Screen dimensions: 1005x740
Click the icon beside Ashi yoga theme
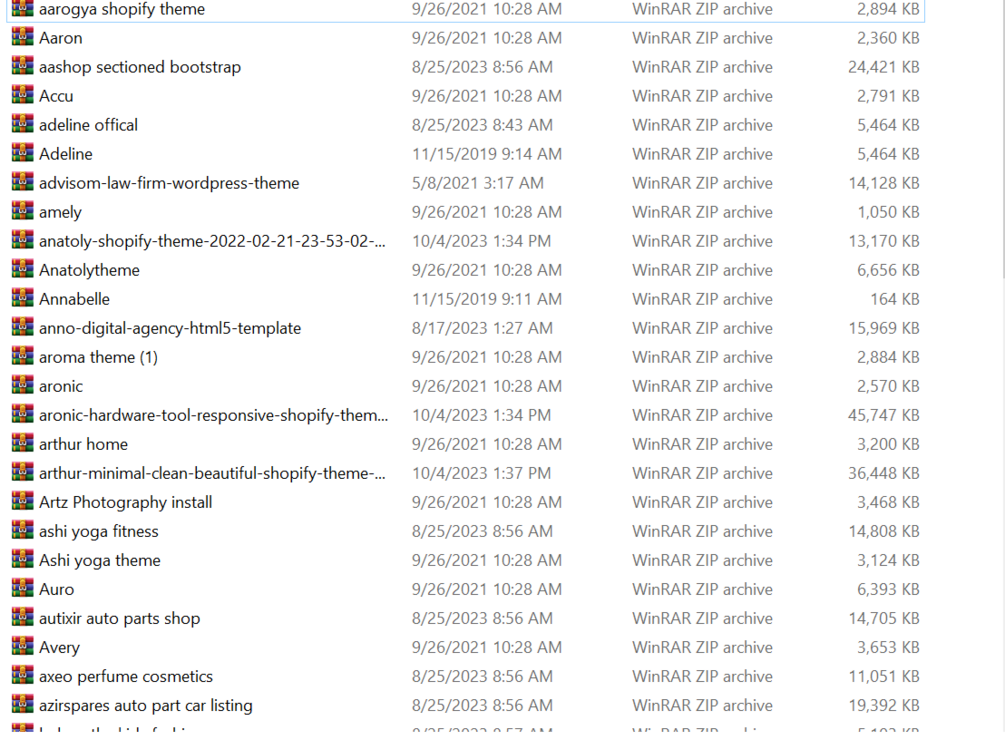[x=22, y=559]
